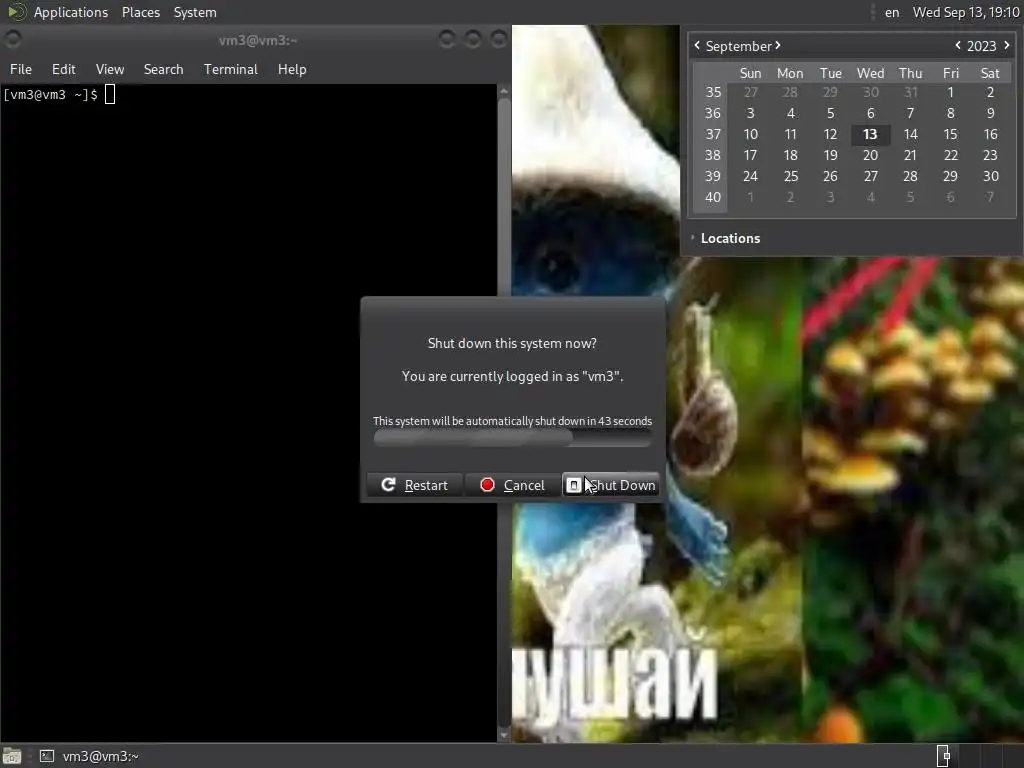Click terminal scrollbar down arrow
The height and width of the screenshot is (768, 1024).
tap(504, 735)
